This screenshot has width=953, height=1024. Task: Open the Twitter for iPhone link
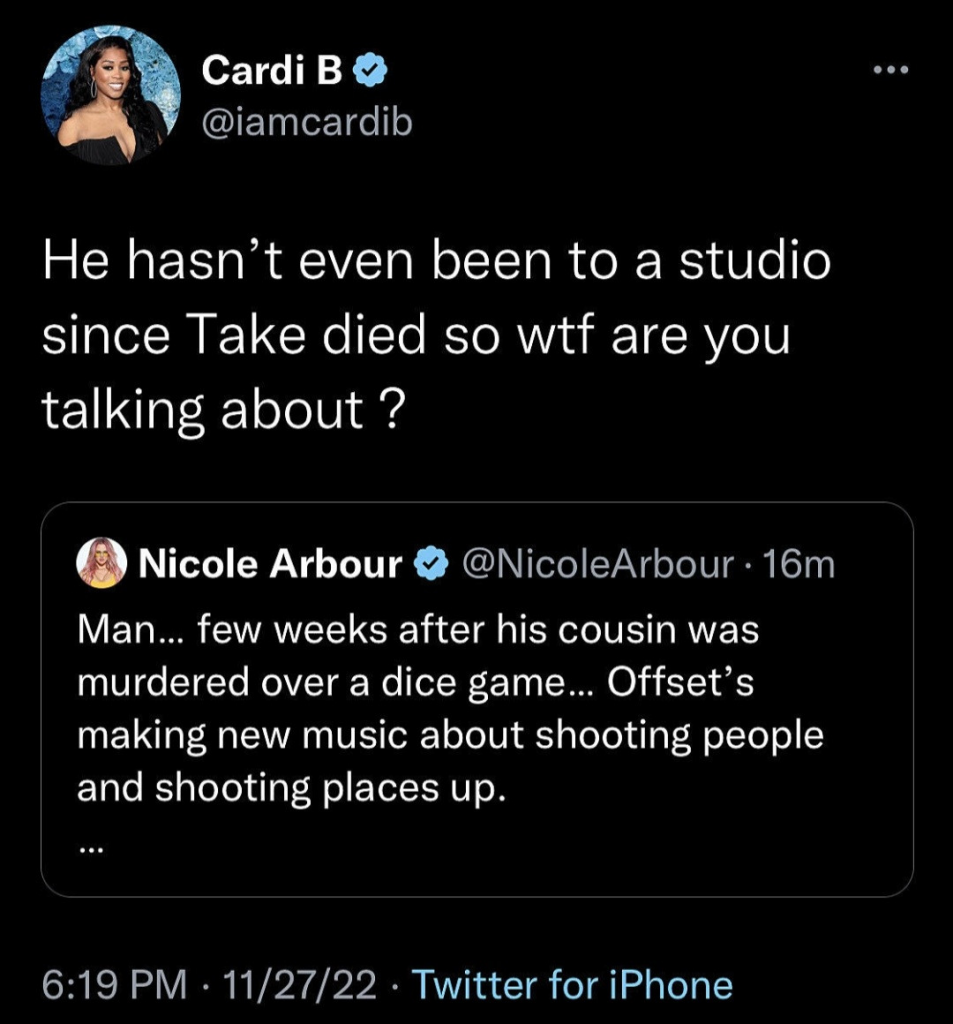point(573,985)
